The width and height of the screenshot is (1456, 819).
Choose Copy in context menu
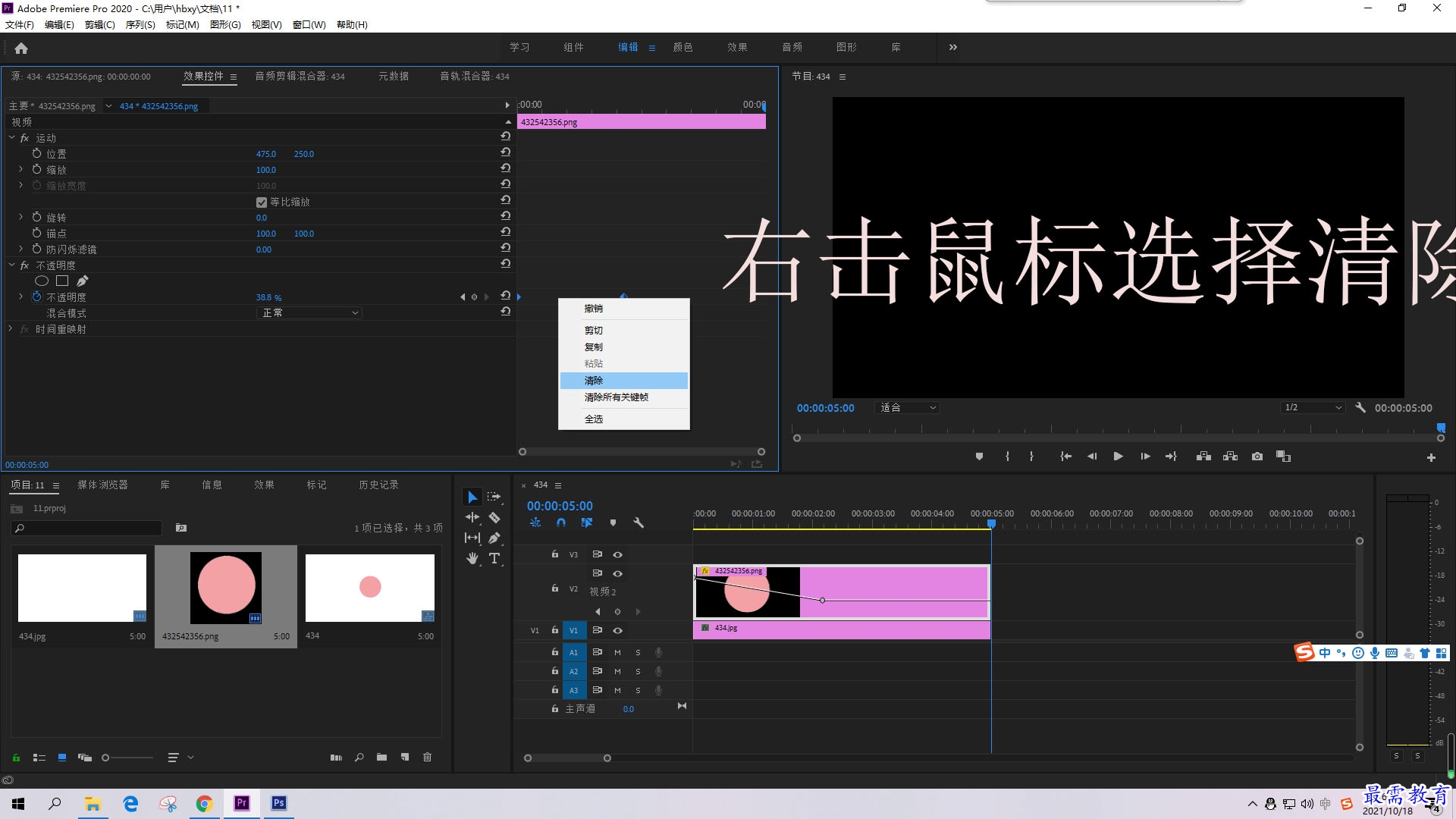(624, 347)
